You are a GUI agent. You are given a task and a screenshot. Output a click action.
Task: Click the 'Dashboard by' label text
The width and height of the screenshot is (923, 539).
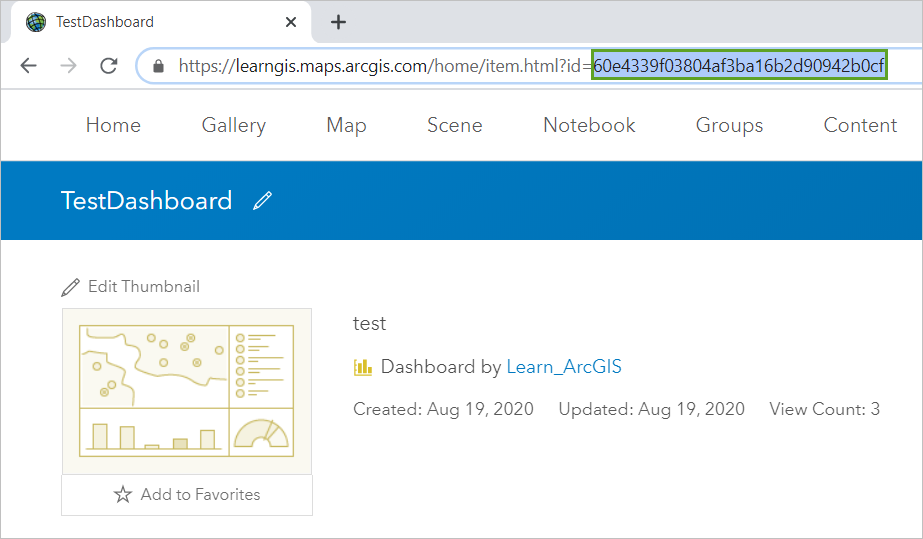coord(441,367)
